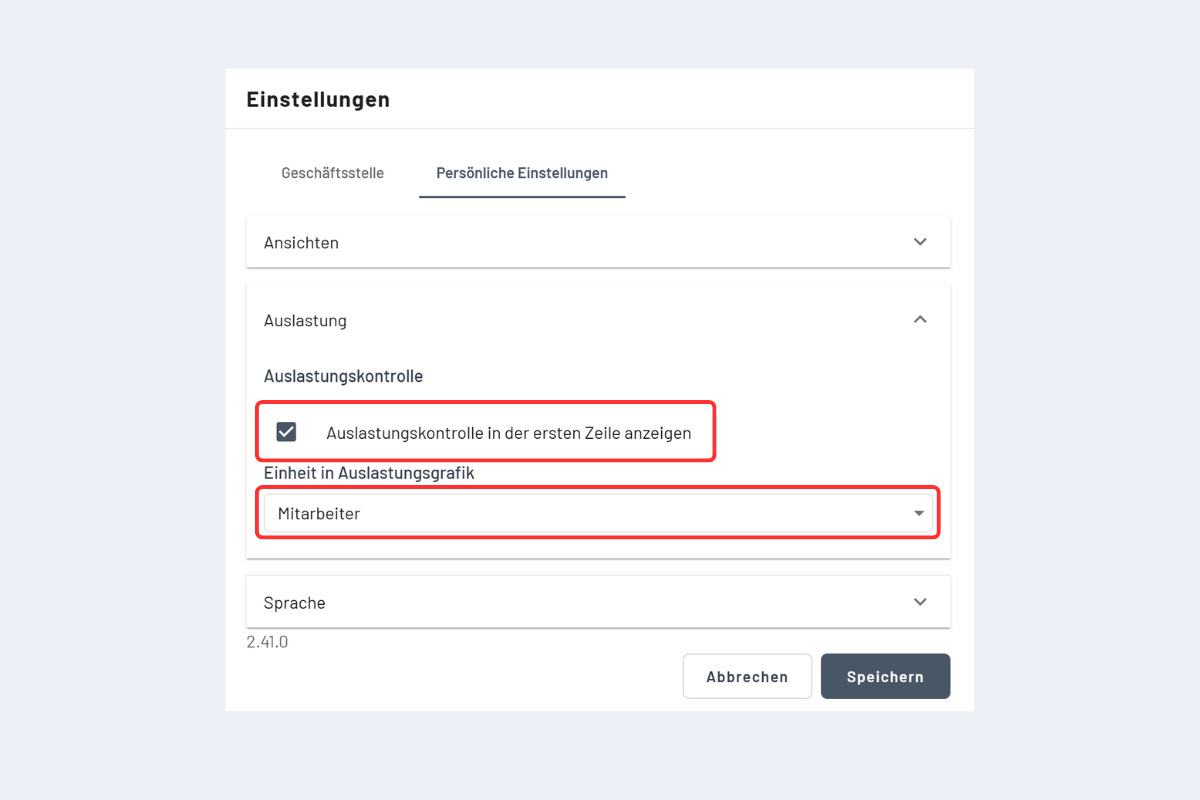Select the Persönliche Einstellungen tab
Screen dimensions: 1200x800
[x=522, y=173]
